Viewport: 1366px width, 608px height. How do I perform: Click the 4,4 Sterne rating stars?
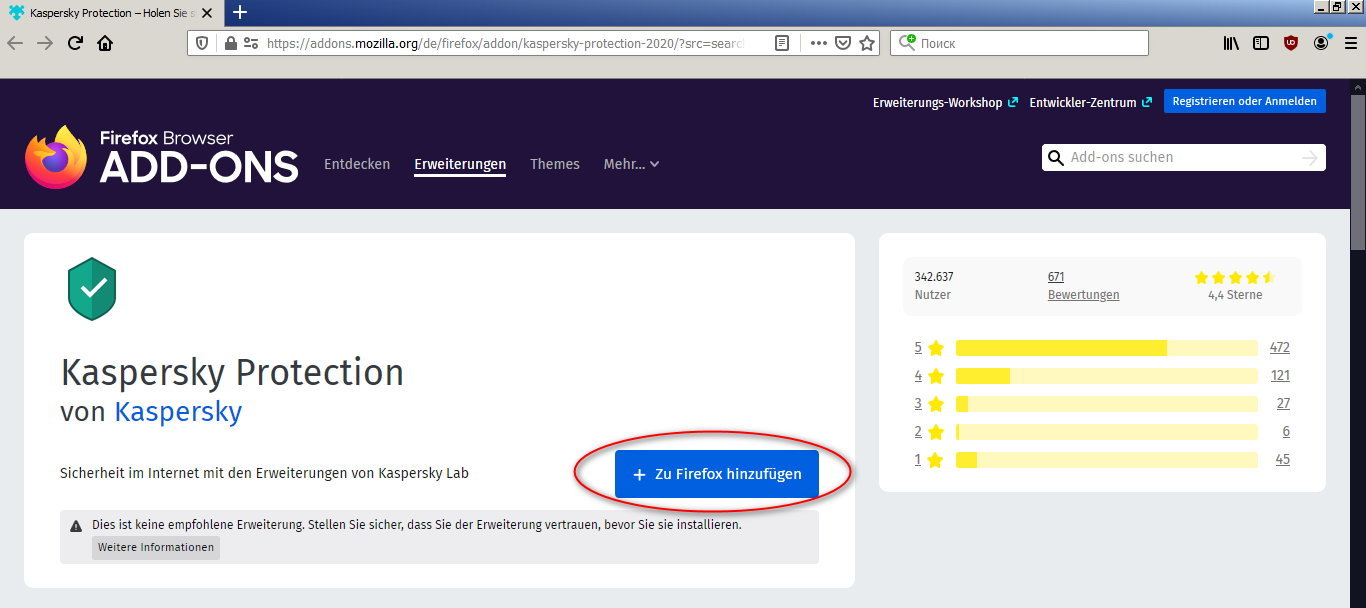pyautogui.click(x=1235, y=277)
